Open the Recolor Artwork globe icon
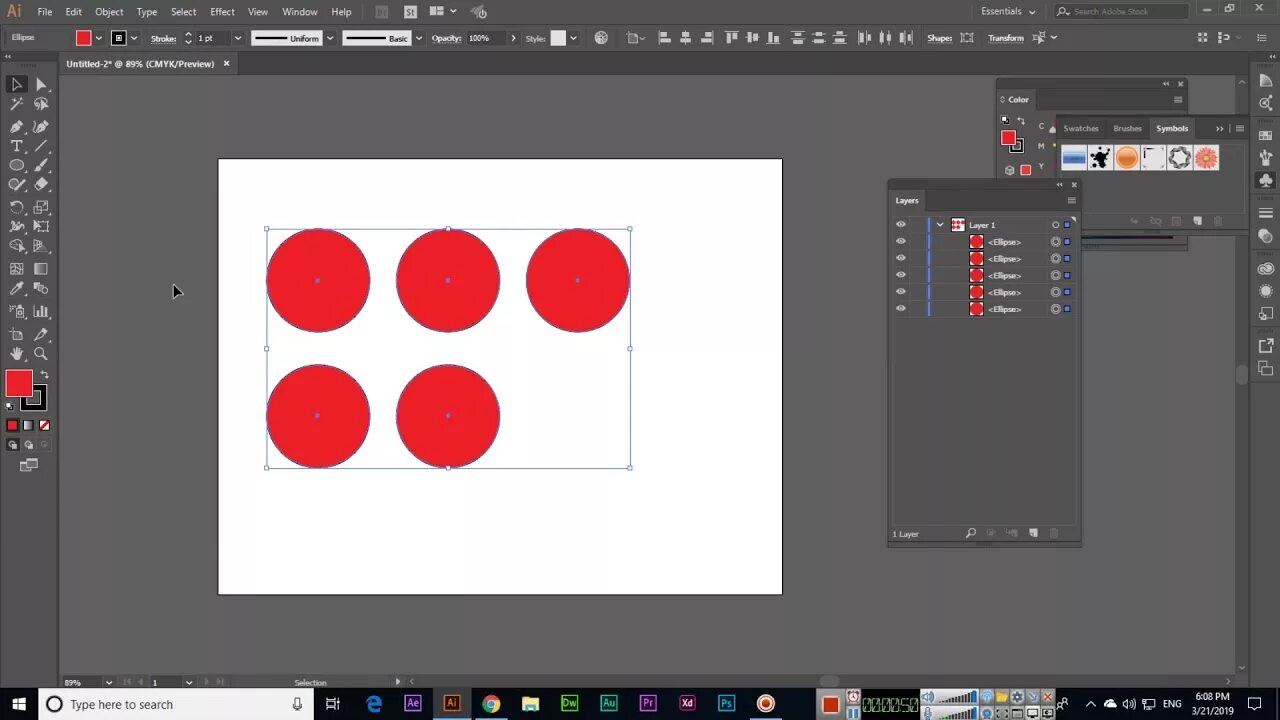The height and width of the screenshot is (720, 1280). (x=601, y=38)
